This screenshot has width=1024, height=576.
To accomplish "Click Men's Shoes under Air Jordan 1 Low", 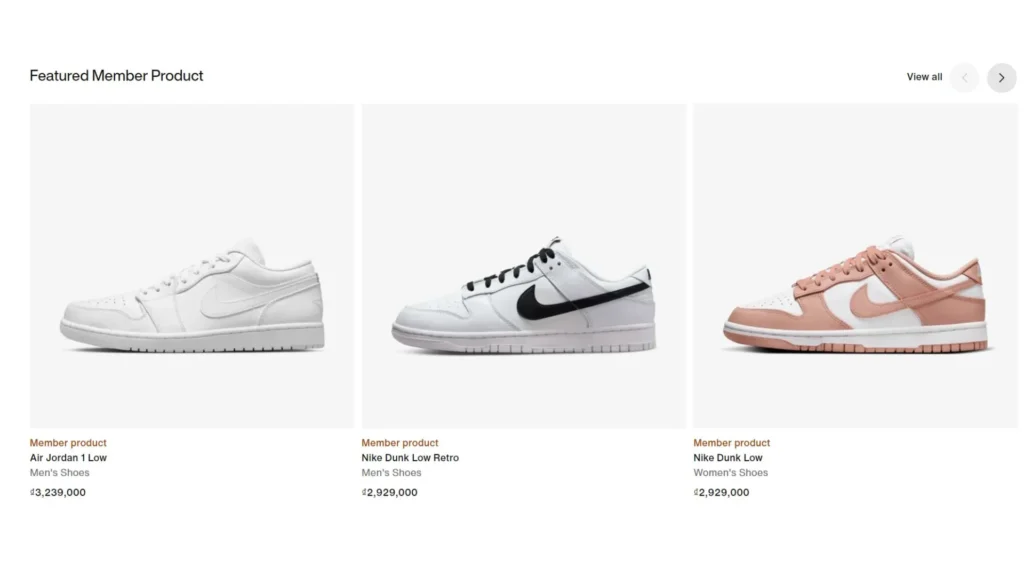I will [x=59, y=473].
